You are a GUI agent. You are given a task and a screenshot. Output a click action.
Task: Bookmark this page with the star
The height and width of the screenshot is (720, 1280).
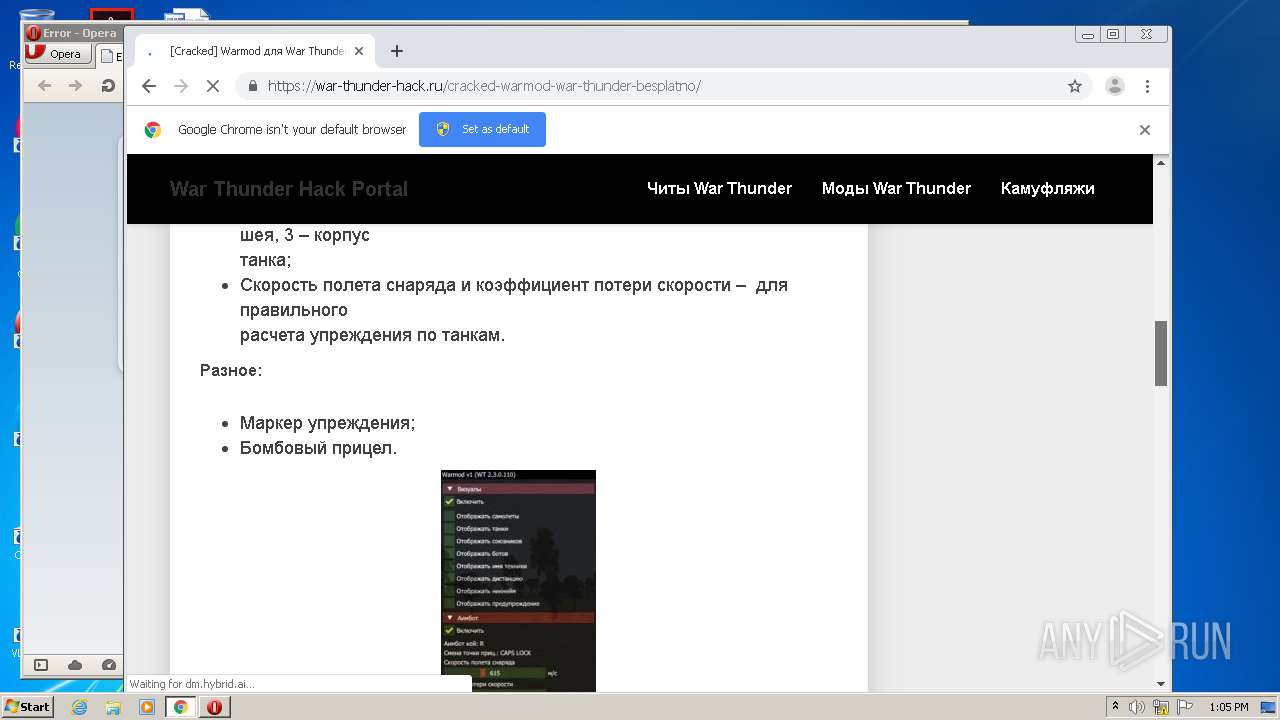(1075, 86)
